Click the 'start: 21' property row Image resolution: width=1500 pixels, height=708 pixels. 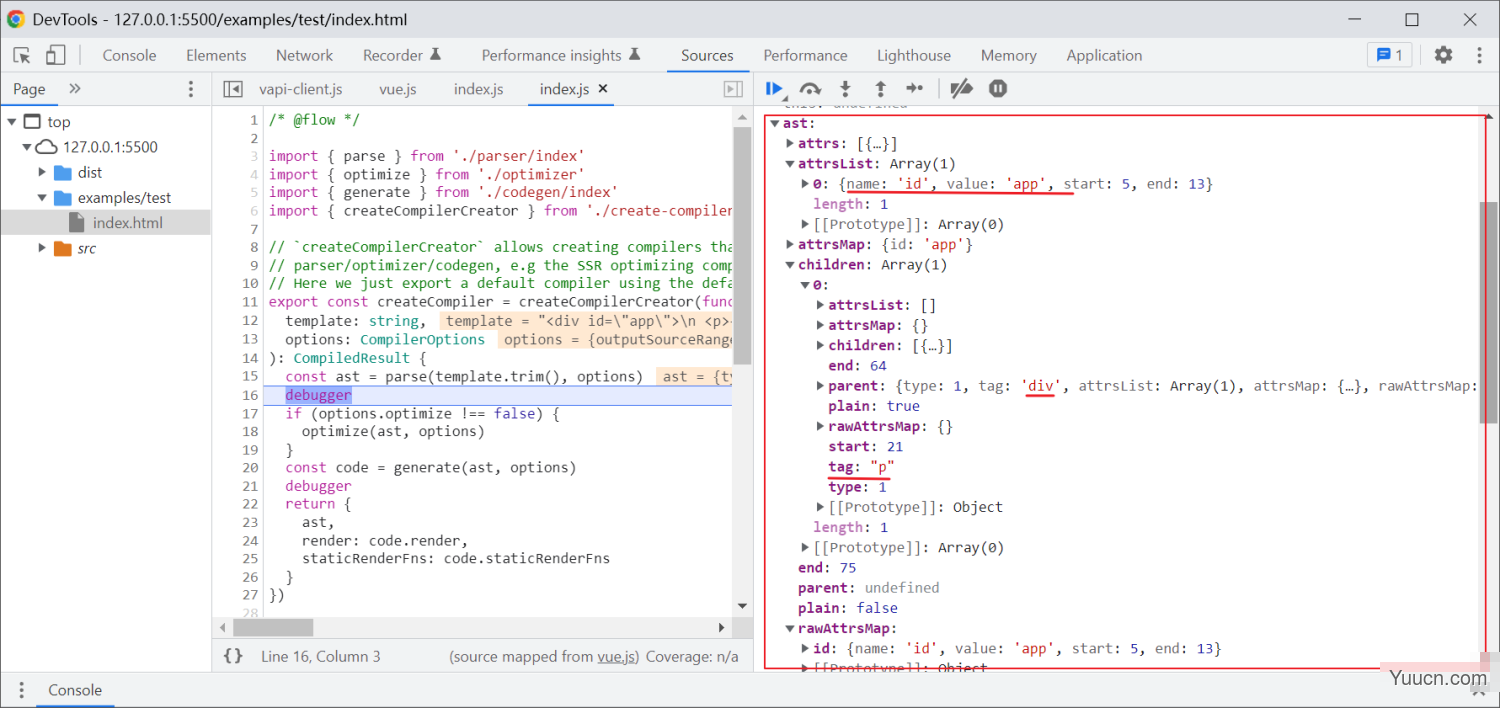[866, 447]
